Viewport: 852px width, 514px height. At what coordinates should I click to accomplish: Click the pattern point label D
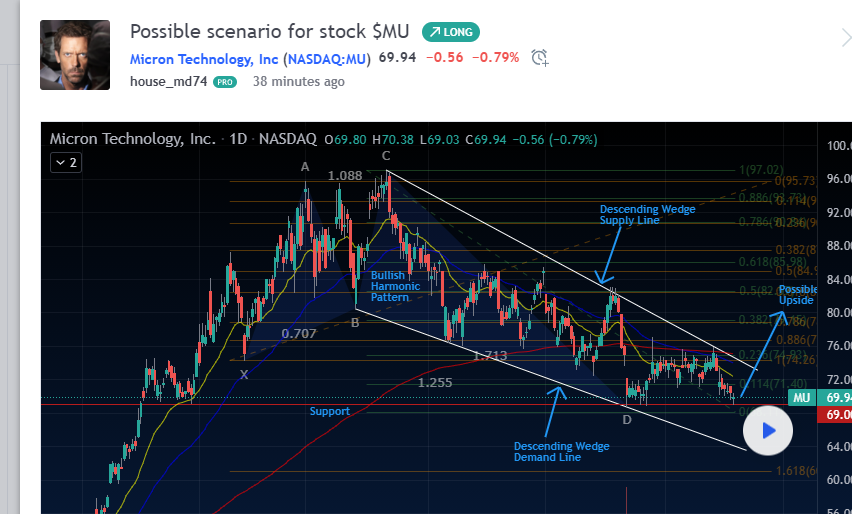pos(627,419)
